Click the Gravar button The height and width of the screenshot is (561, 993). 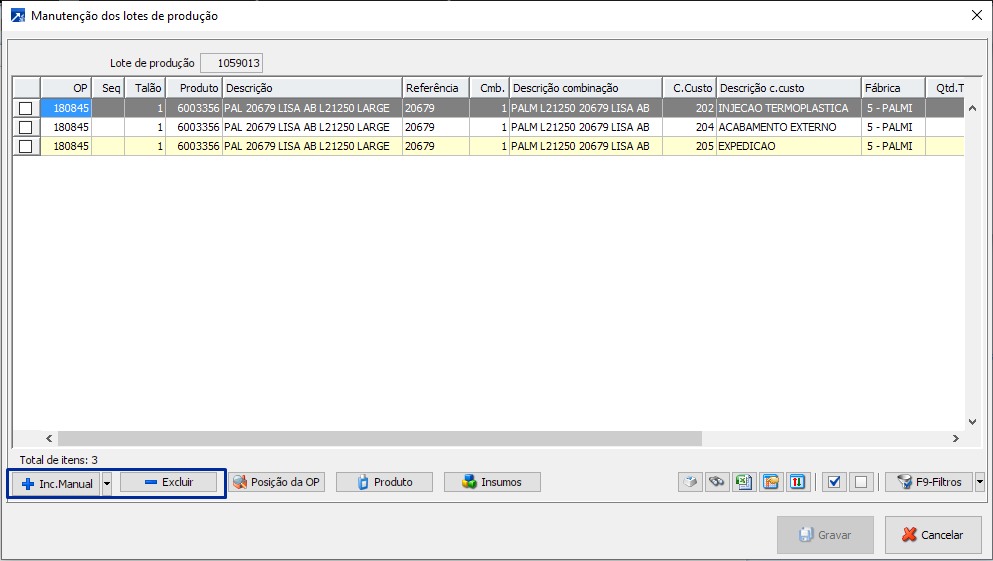point(826,535)
